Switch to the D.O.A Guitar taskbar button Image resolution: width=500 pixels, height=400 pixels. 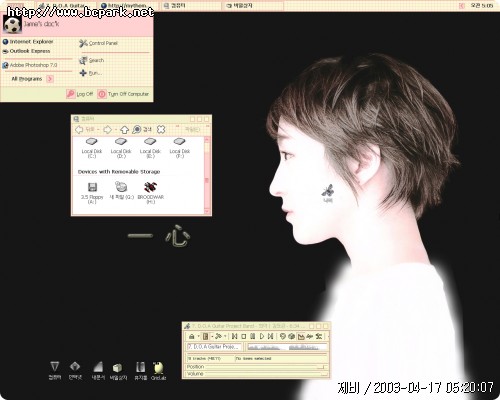pos(65,6)
